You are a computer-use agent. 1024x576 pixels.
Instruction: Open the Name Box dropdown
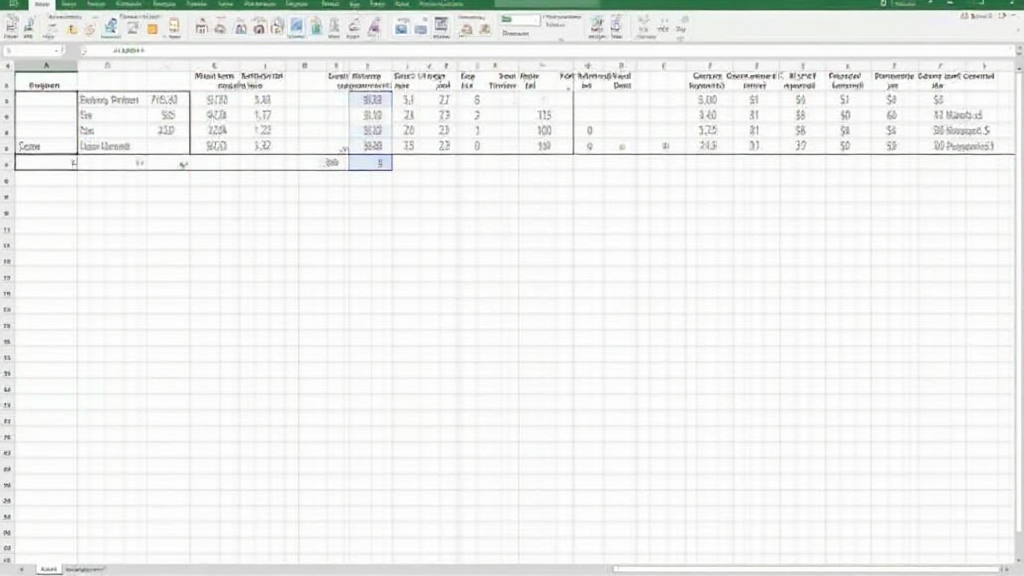pos(57,48)
